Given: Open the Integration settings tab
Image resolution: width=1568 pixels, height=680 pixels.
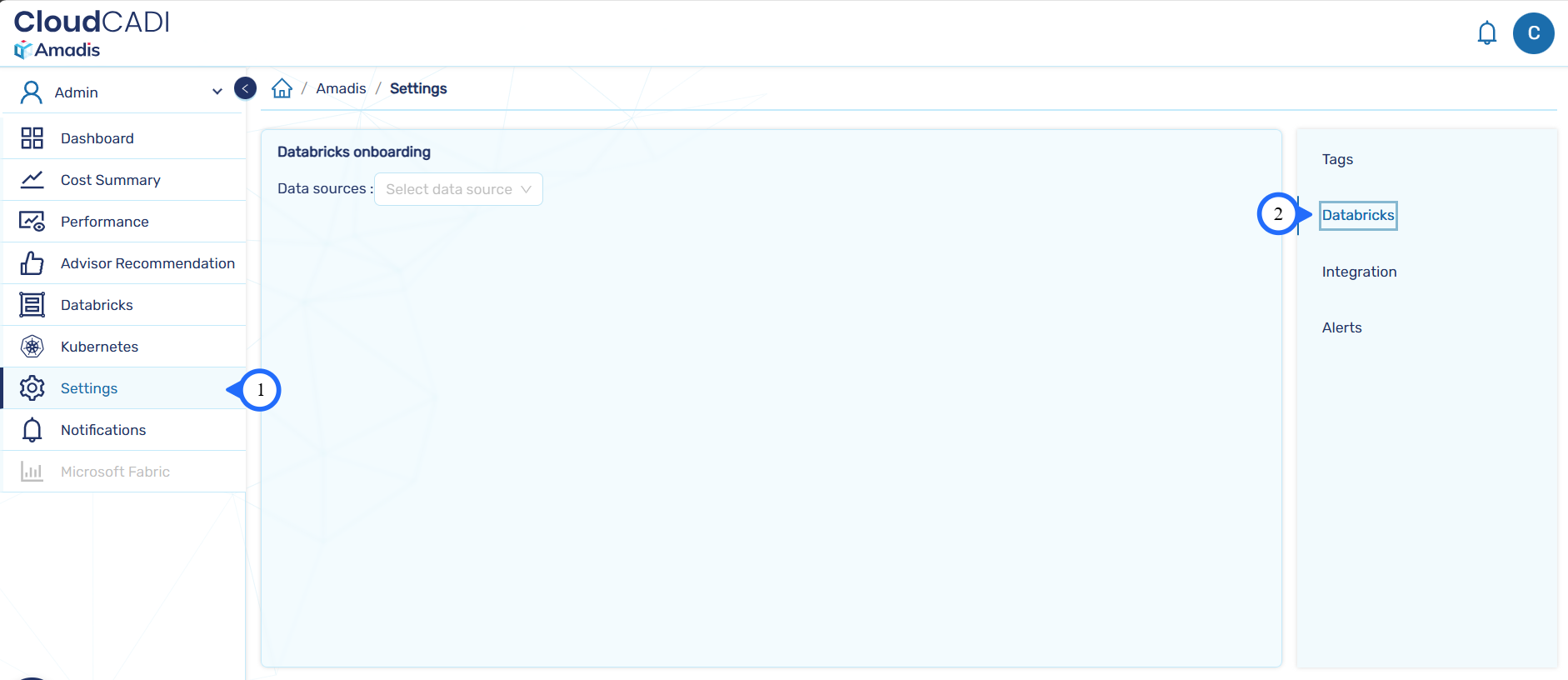Looking at the screenshot, I should point(1359,272).
